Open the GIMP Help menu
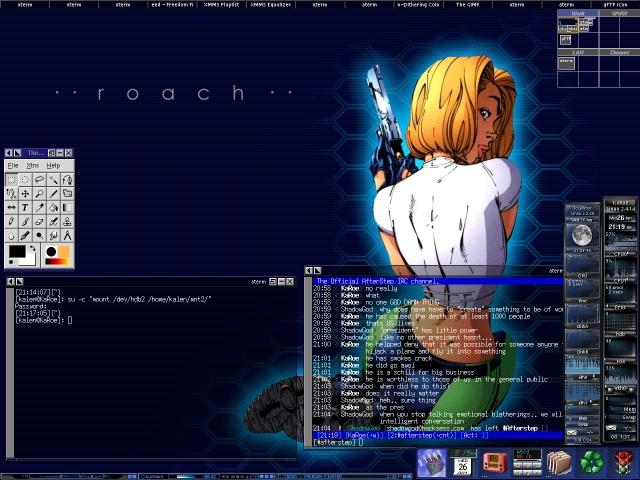This screenshot has height=480, width=640. [x=53, y=165]
